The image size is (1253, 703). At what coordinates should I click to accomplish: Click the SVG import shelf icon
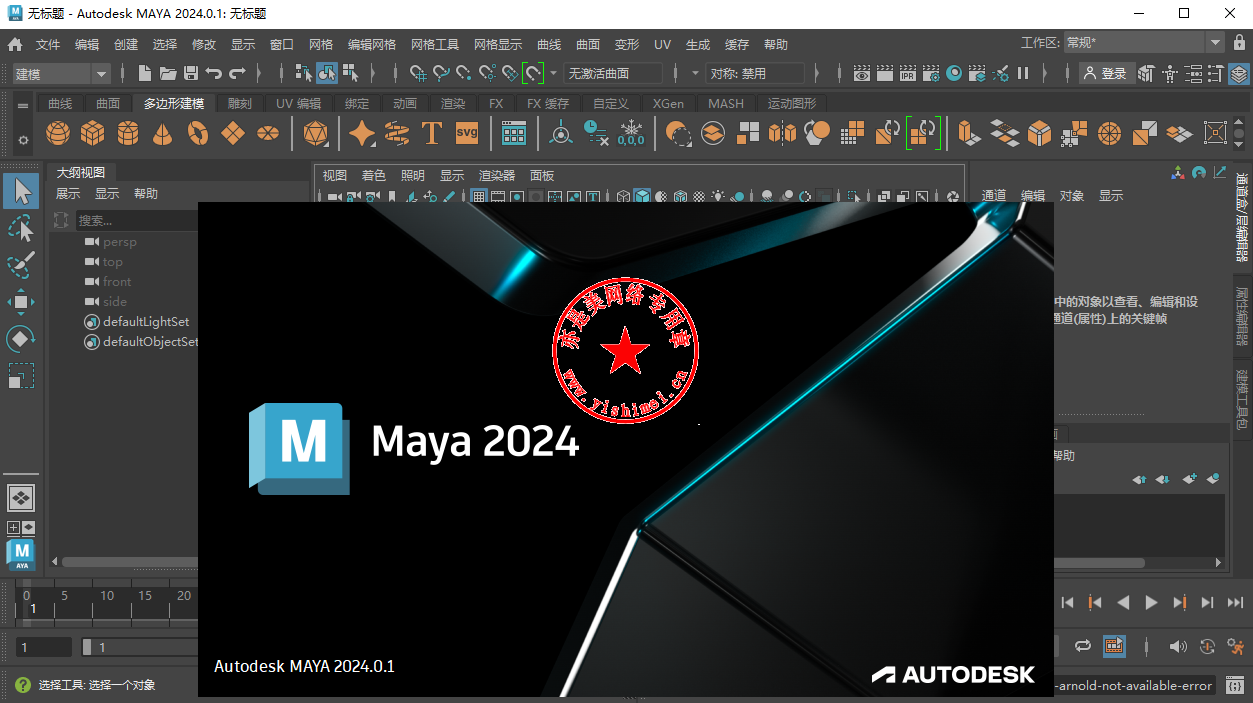click(x=467, y=133)
